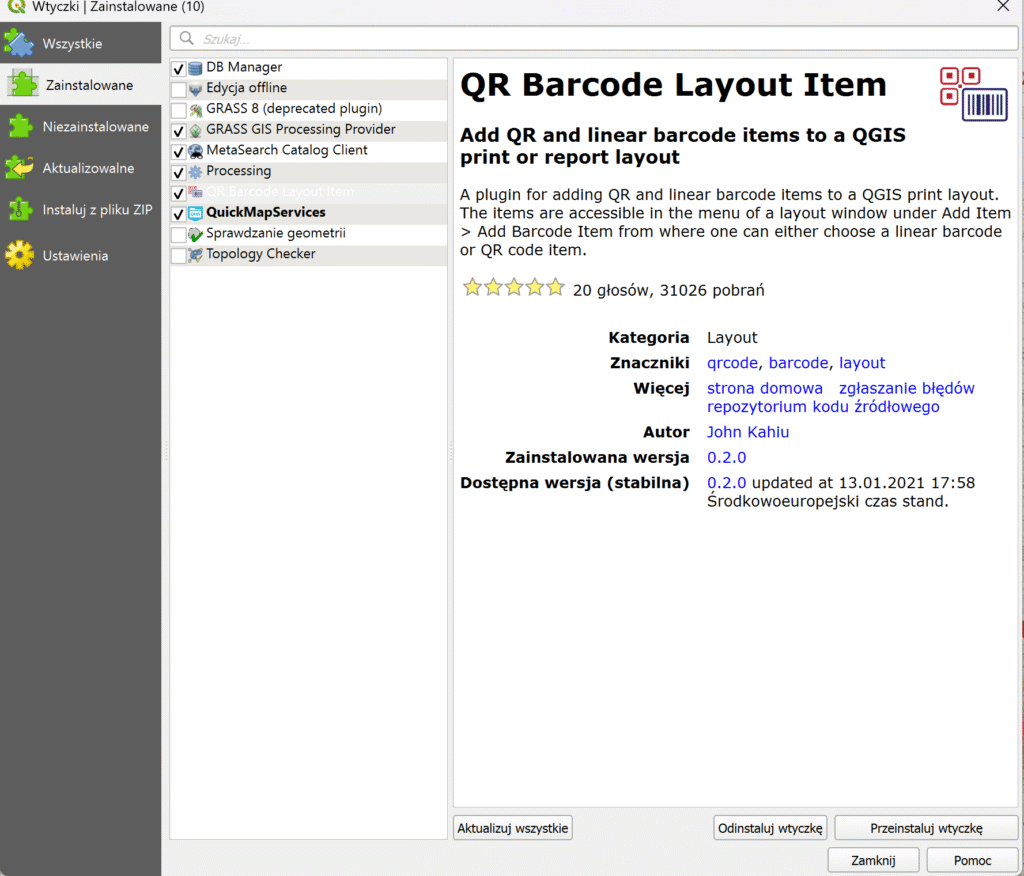The width and height of the screenshot is (1024, 876).
Task: Click the MetaSearch Catalog Client icon
Action: pos(196,151)
